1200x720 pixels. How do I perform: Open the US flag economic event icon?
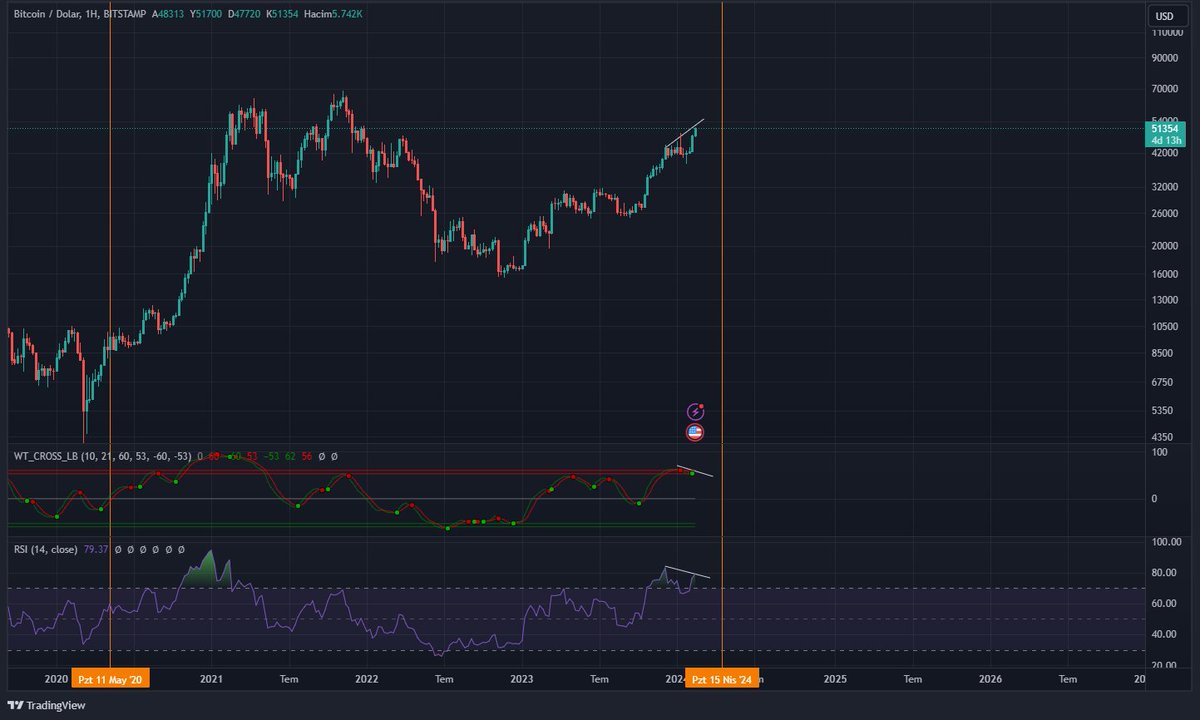tap(694, 432)
